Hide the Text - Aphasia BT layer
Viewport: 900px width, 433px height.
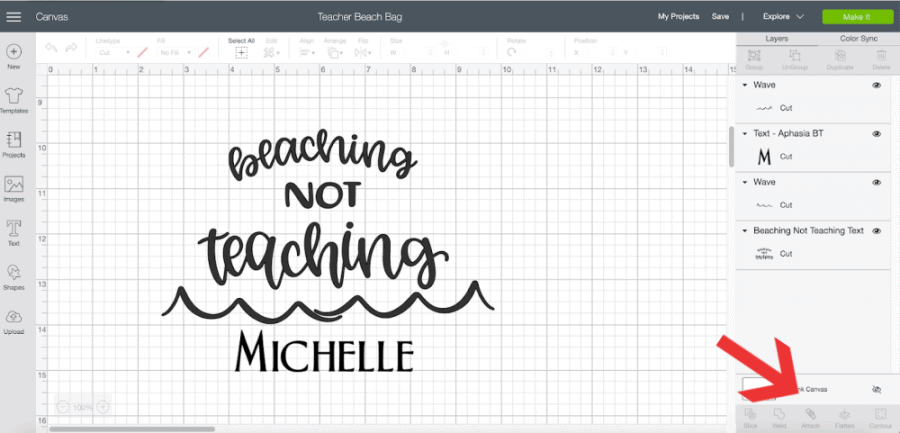pos(876,134)
